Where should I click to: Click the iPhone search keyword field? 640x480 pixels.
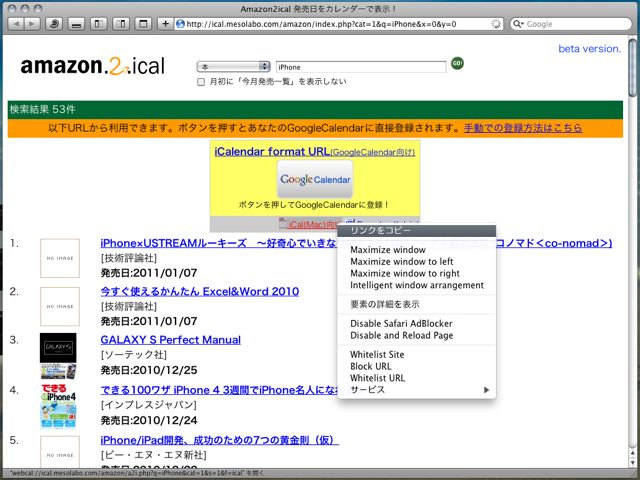coord(361,67)
